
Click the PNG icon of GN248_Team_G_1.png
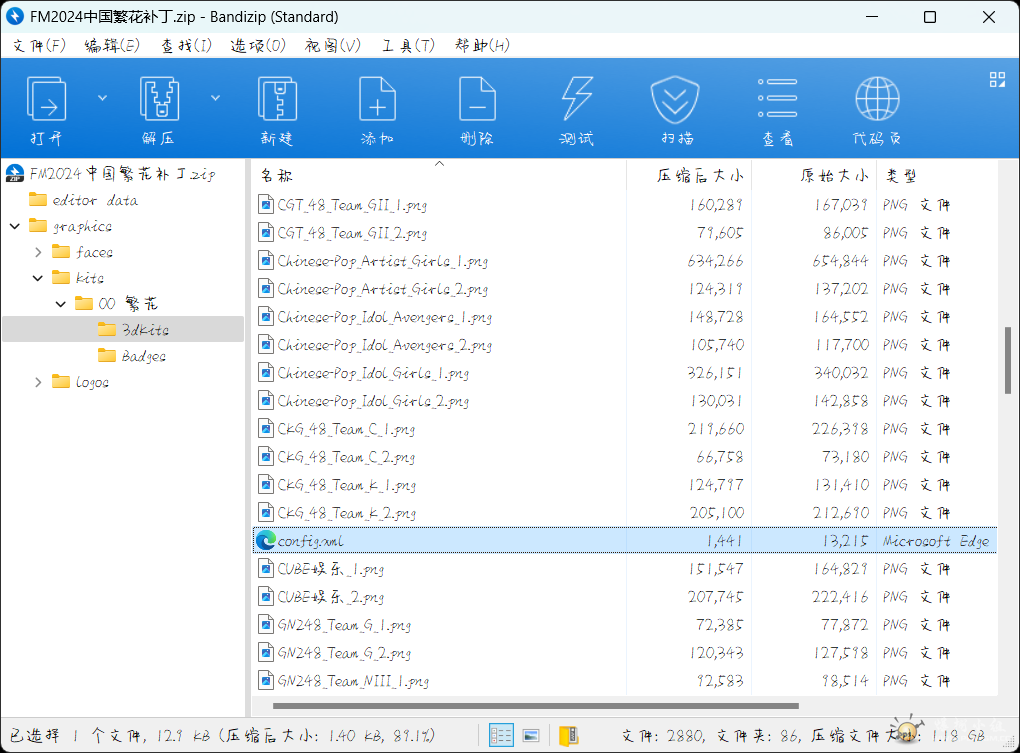point(265,625)
